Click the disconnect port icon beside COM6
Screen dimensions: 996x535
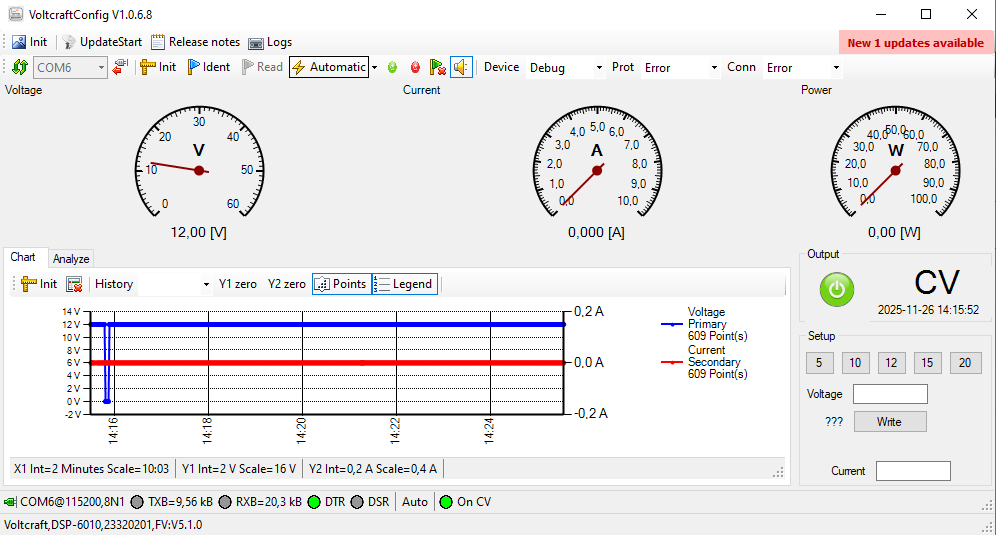(121, 67)
